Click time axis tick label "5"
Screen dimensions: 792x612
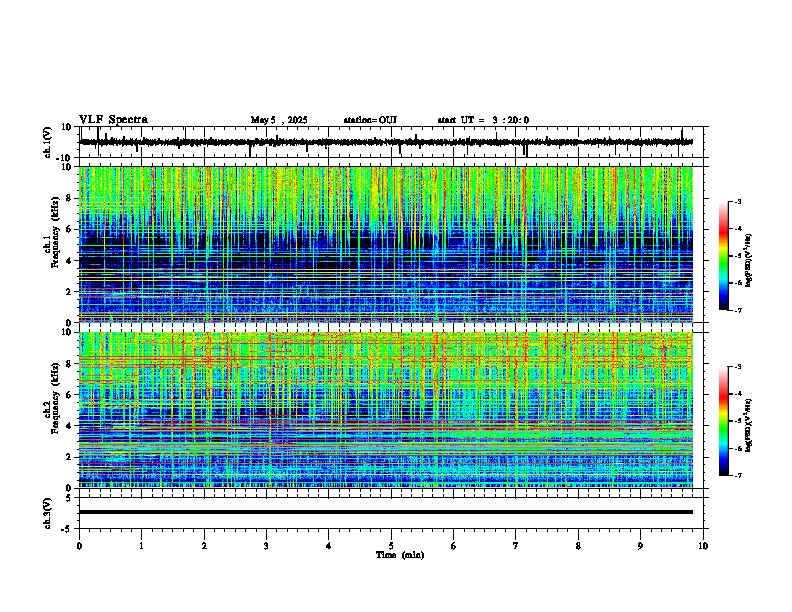point(391,546)
